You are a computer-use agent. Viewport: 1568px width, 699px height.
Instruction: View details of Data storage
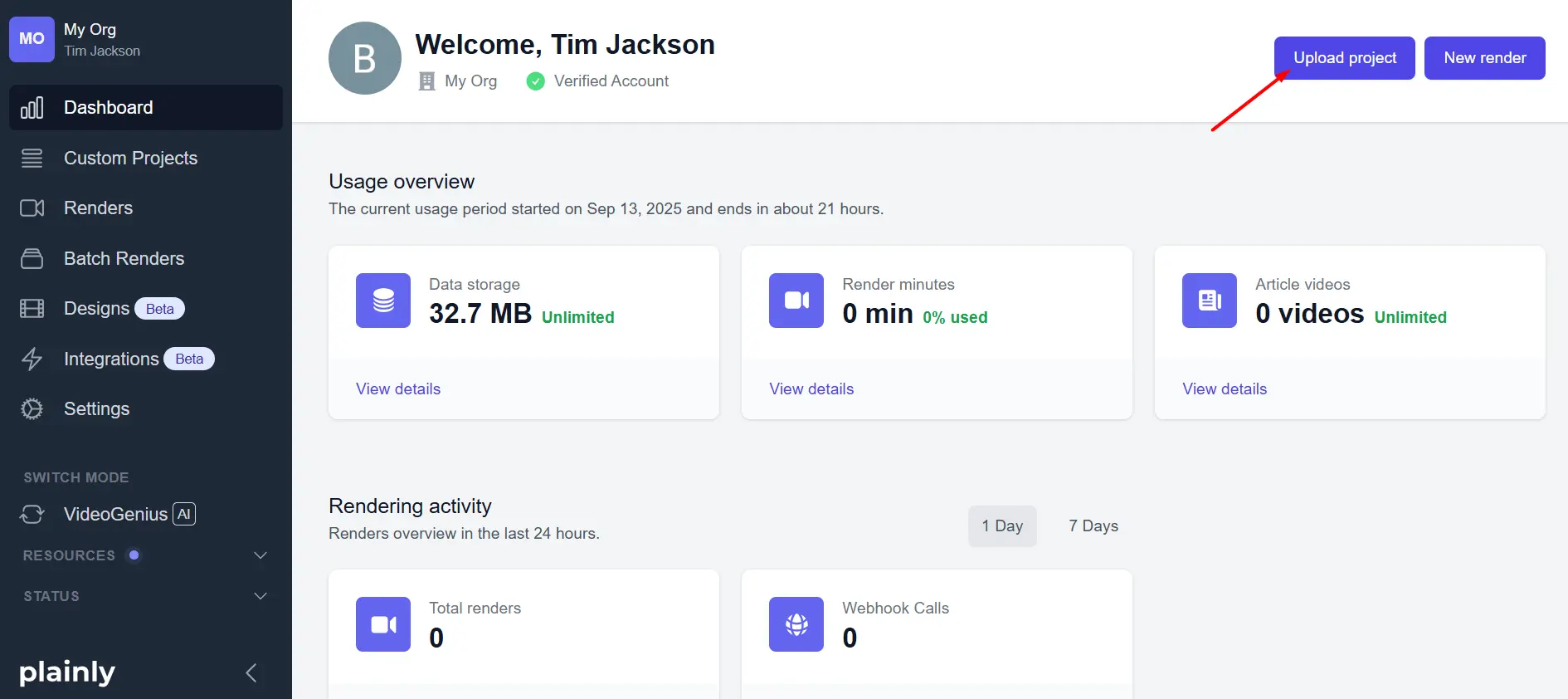click(x=398, y=389)
